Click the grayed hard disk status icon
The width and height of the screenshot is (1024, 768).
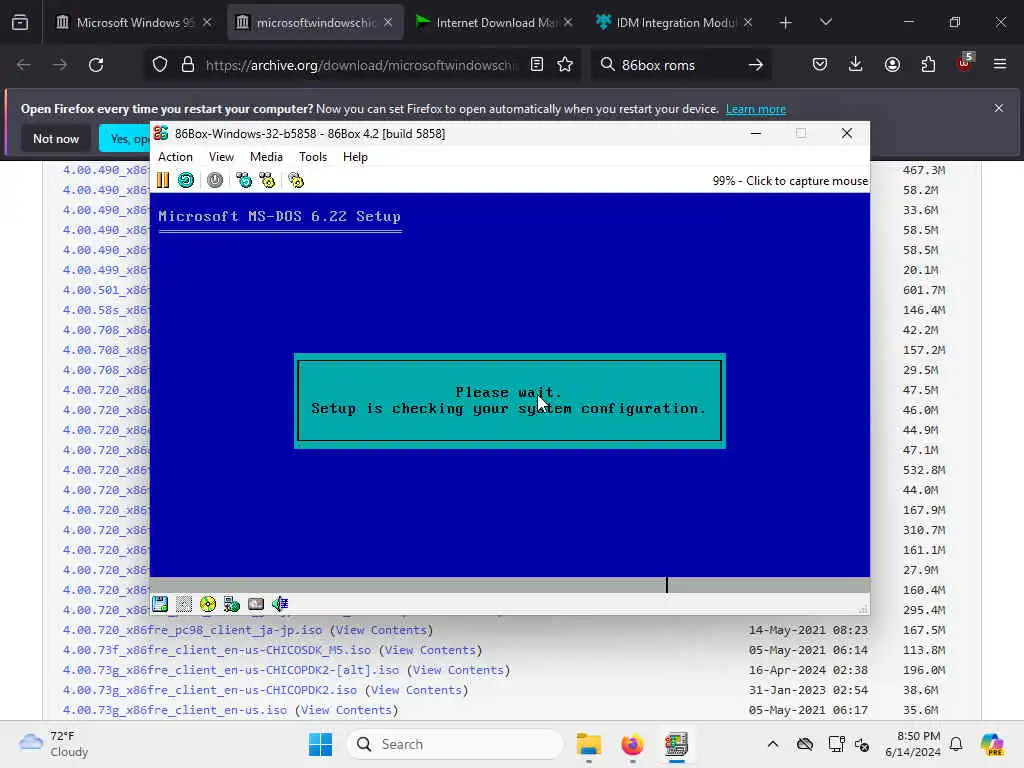tap(184, 604)
